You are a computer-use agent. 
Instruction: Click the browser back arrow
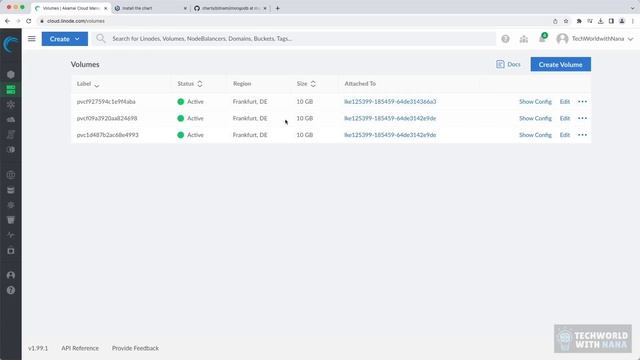[x=7, y=21]
